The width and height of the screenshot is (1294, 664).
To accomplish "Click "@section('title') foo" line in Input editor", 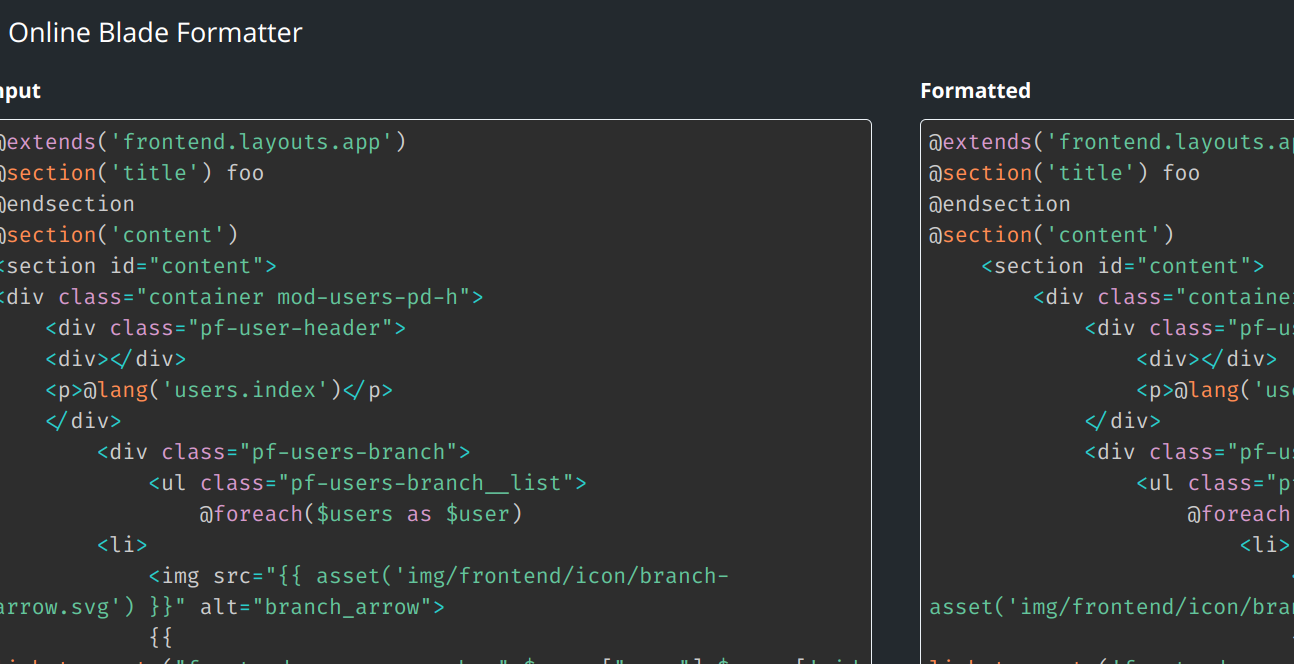I will [x=132, y=173].
